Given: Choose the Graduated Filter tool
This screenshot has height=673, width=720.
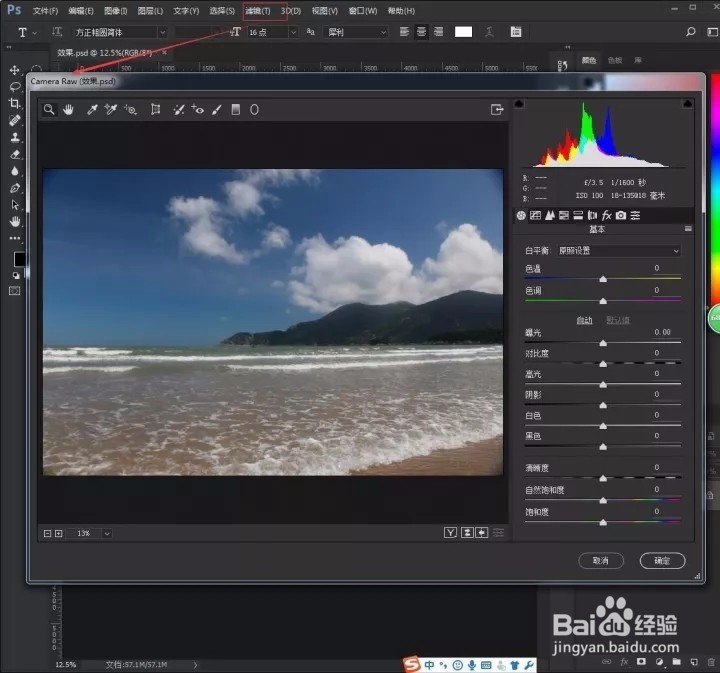Looking at the screenshot, I should [236, 110].
